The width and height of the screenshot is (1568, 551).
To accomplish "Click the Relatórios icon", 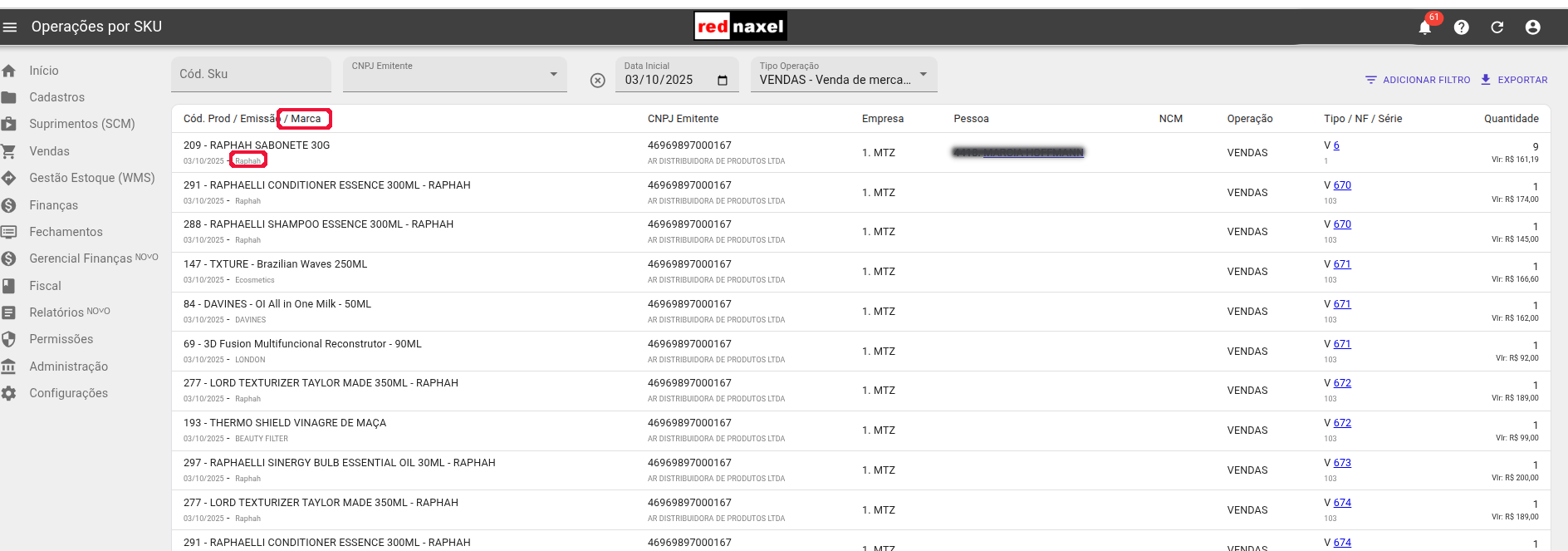I will [x=9, y=312].
